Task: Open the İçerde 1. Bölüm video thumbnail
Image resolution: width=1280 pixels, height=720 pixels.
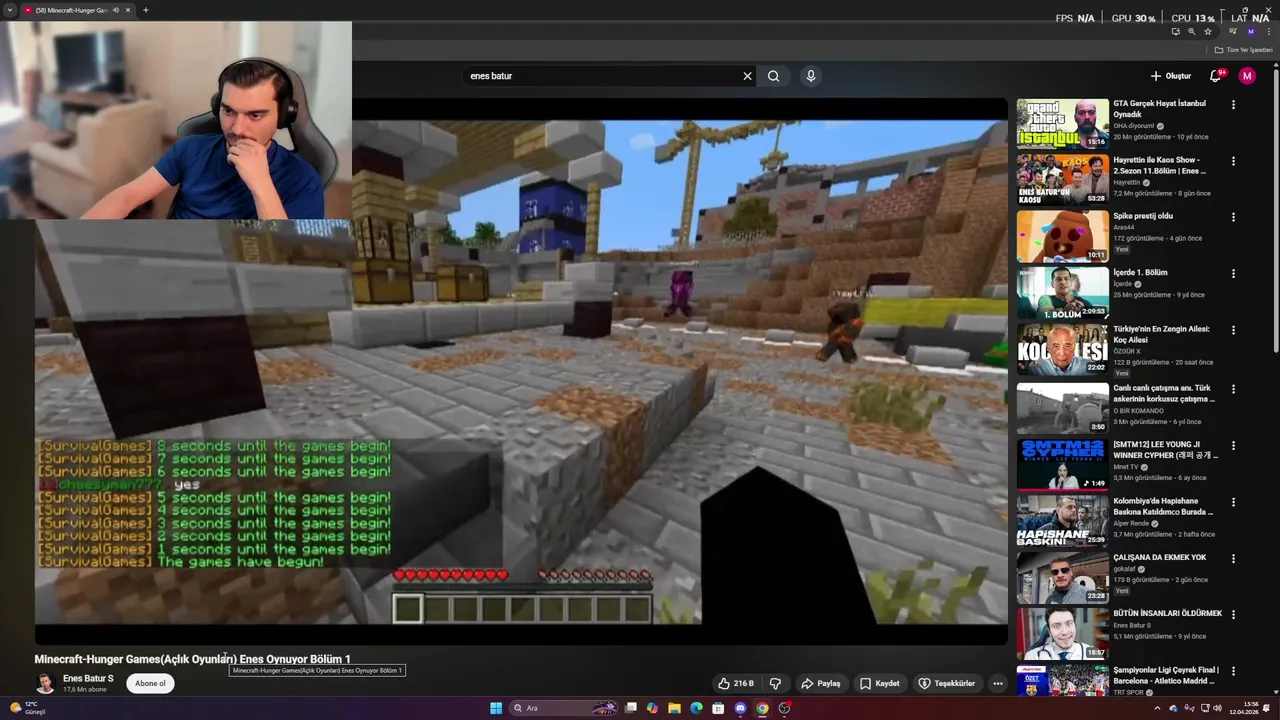Action: click(x=1062, y=292)
